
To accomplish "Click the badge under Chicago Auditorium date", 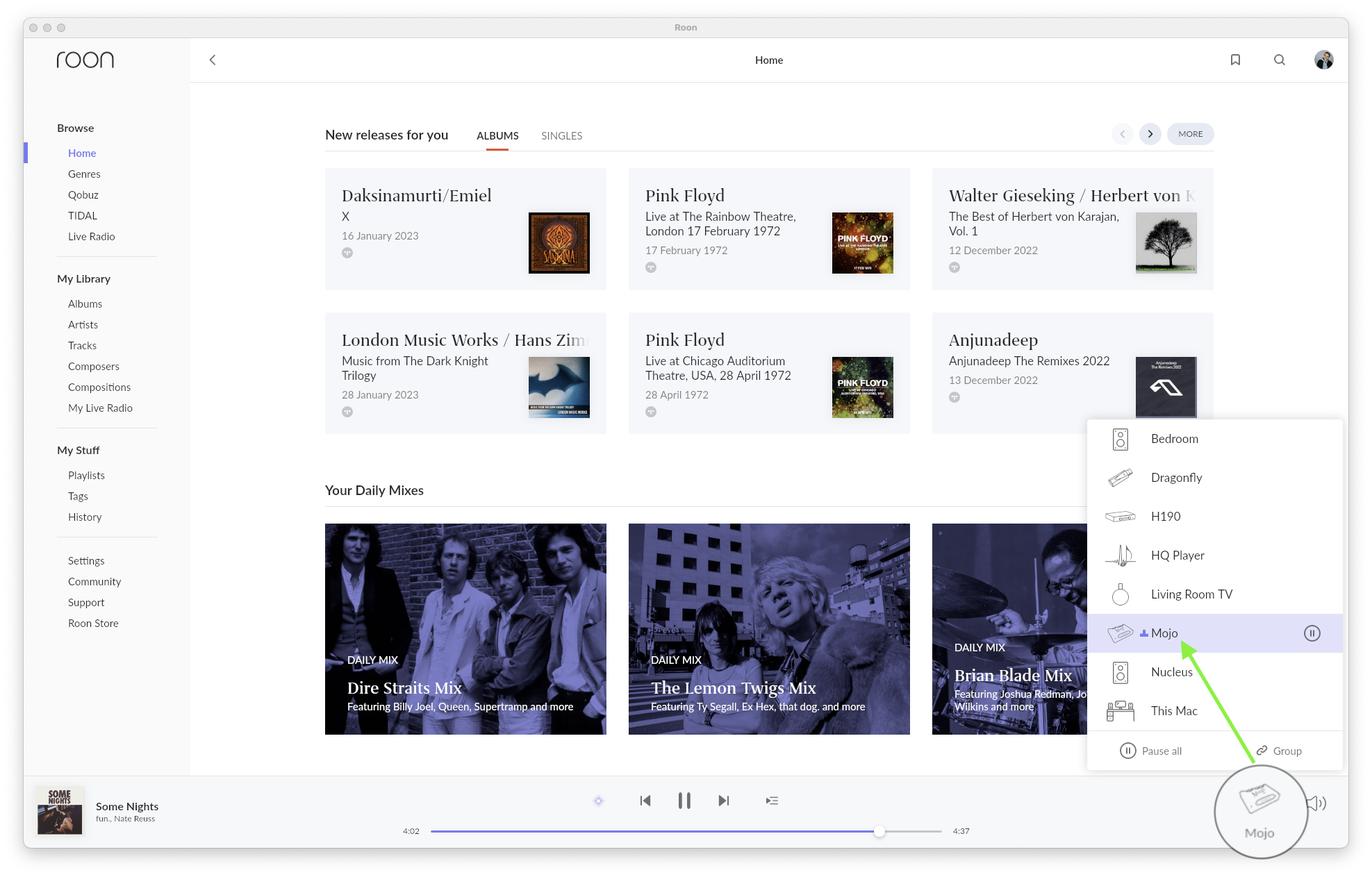I will 651,412.
